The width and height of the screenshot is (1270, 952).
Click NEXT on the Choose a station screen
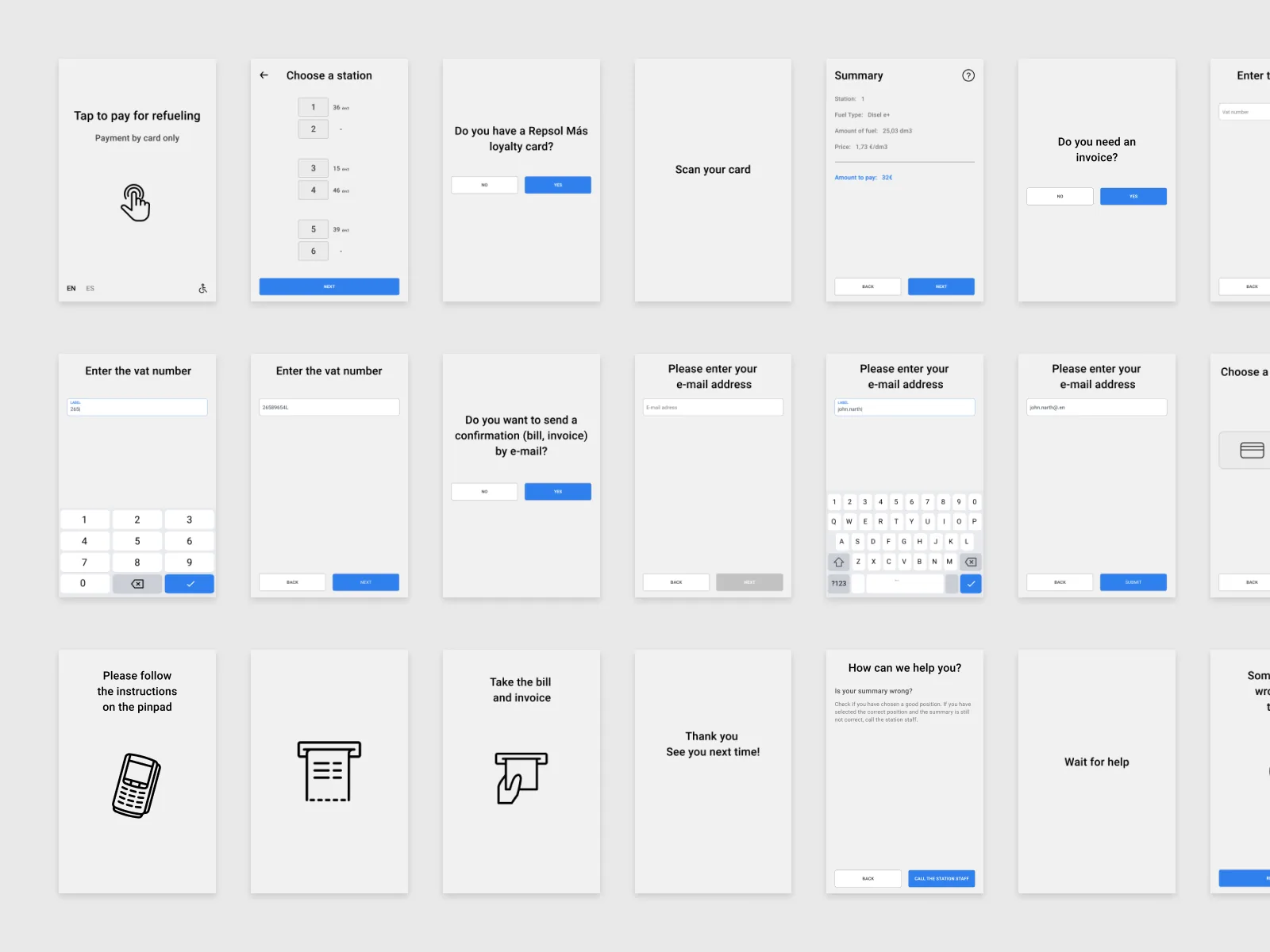[329, 286]
